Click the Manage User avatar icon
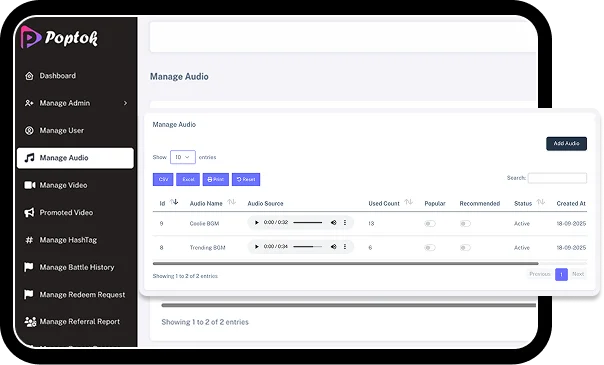The width and height of the screenshot is (604, 365). (29, 131)
